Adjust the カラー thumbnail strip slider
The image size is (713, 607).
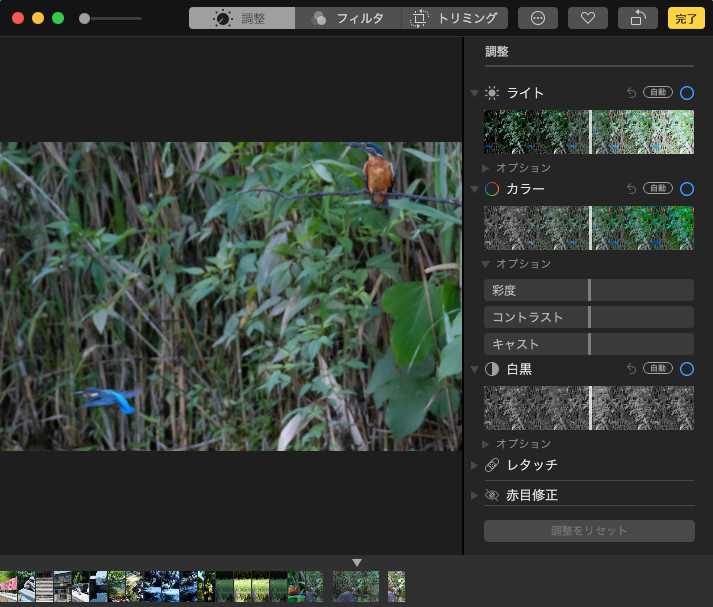point(589,228)
